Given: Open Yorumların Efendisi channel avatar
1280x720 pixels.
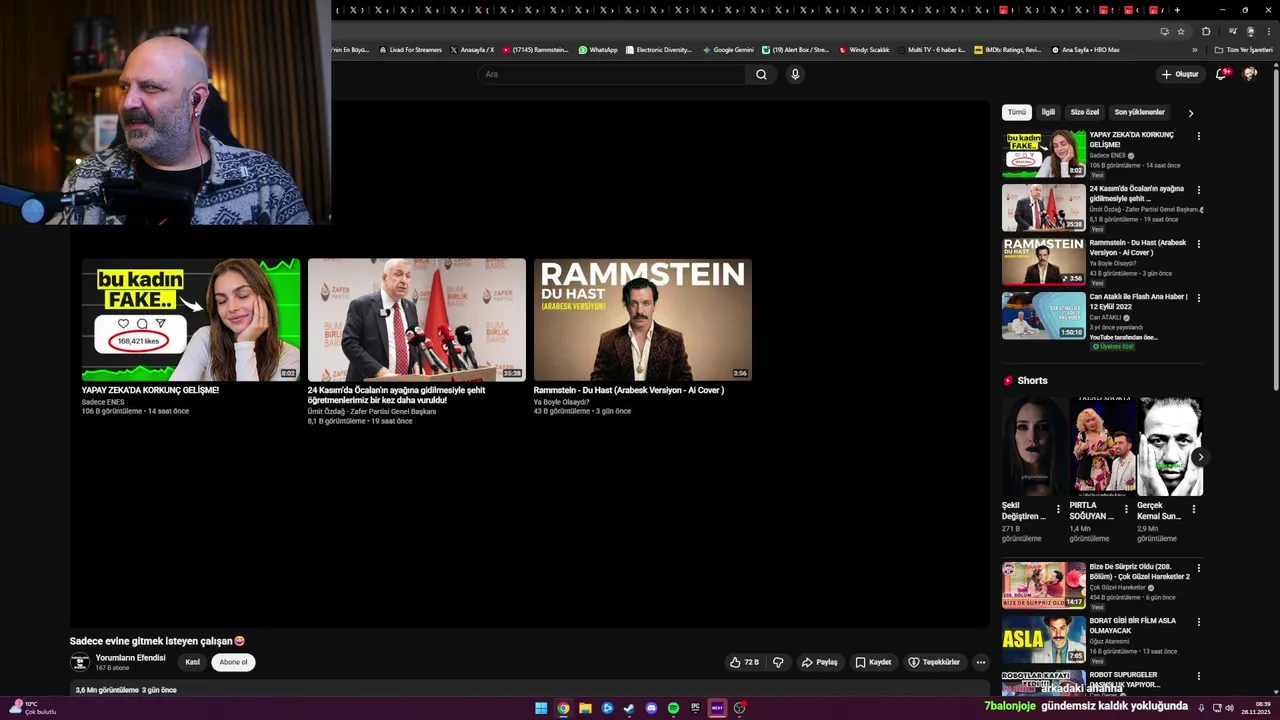Looking at the screenshot, I should click(x=80, y=662).
